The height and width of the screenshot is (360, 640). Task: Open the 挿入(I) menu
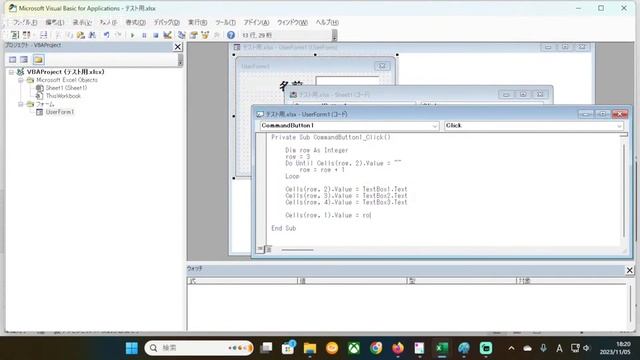pyautogui.click(x=108, y=22)
